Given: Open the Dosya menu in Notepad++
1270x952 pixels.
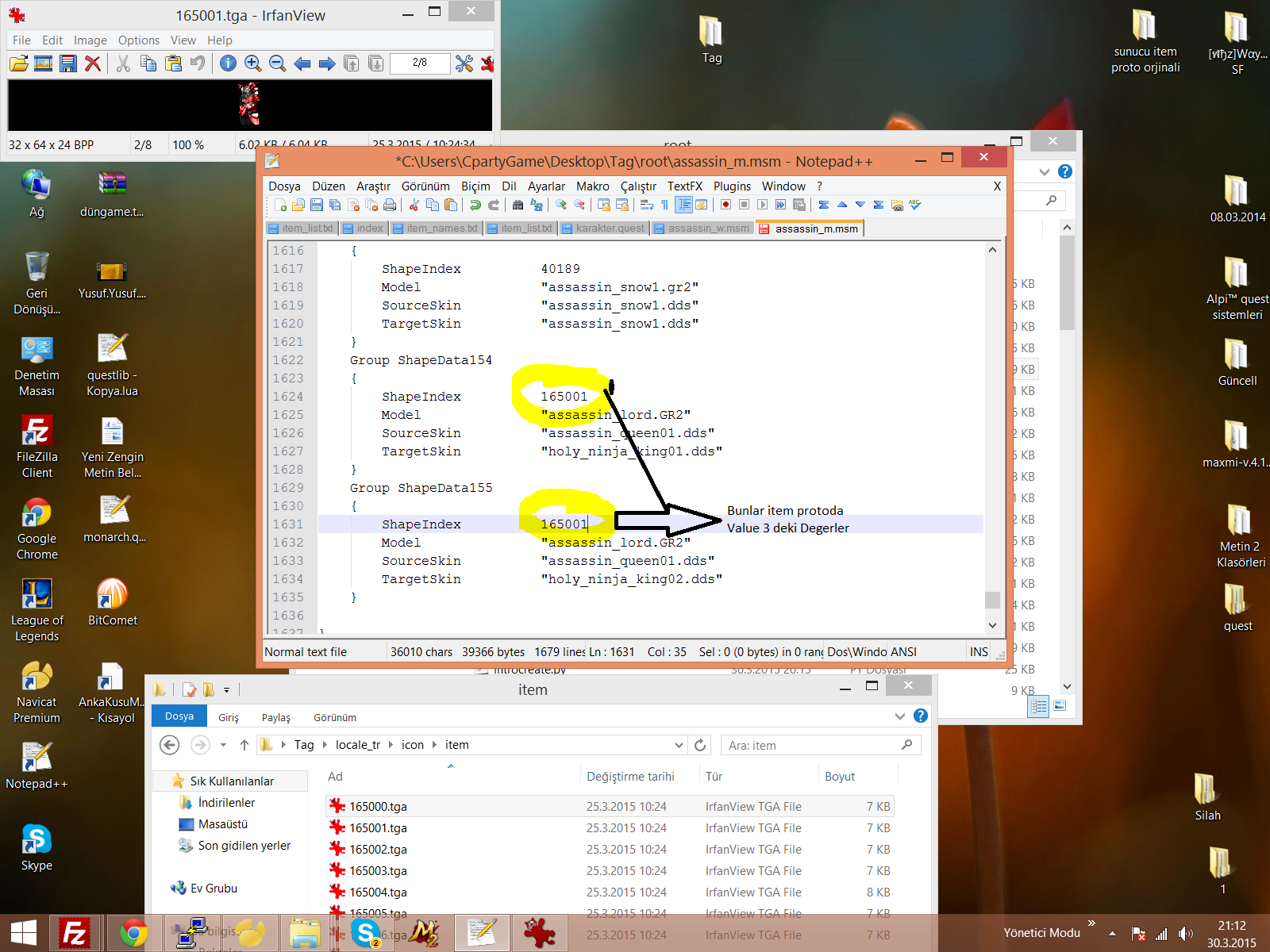Looking at the screenshot, I should [284, 186].
